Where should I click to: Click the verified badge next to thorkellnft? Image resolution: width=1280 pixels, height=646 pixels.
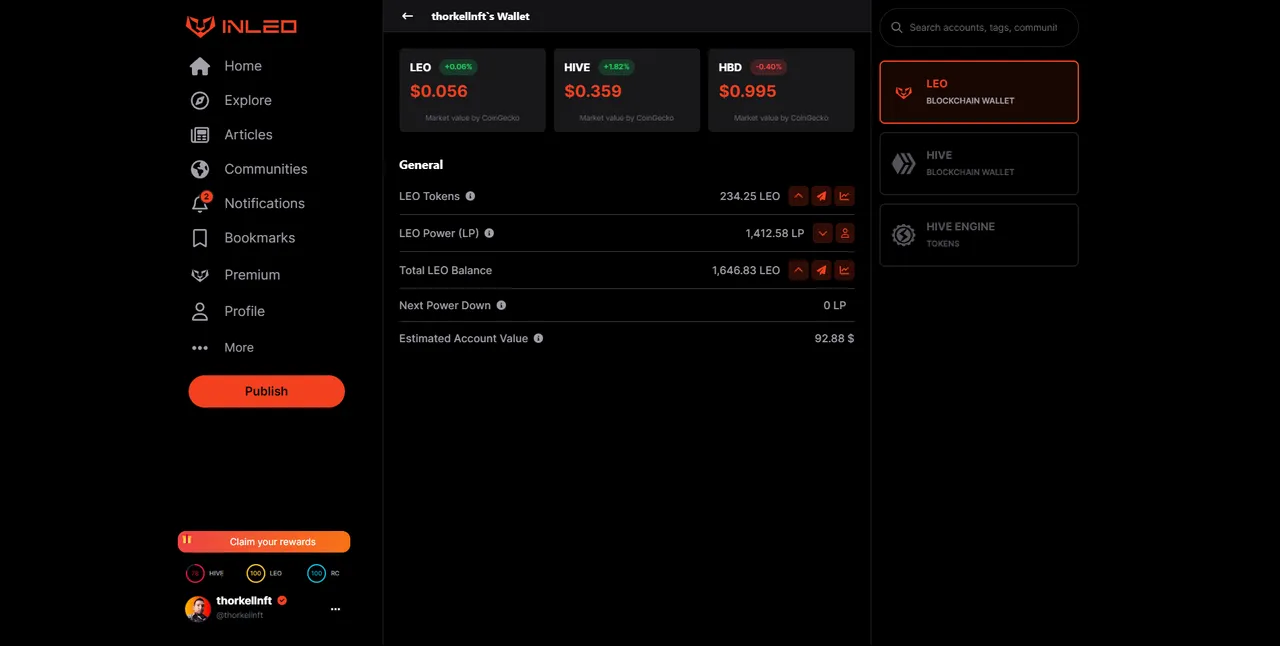click(x=282, y=601)
